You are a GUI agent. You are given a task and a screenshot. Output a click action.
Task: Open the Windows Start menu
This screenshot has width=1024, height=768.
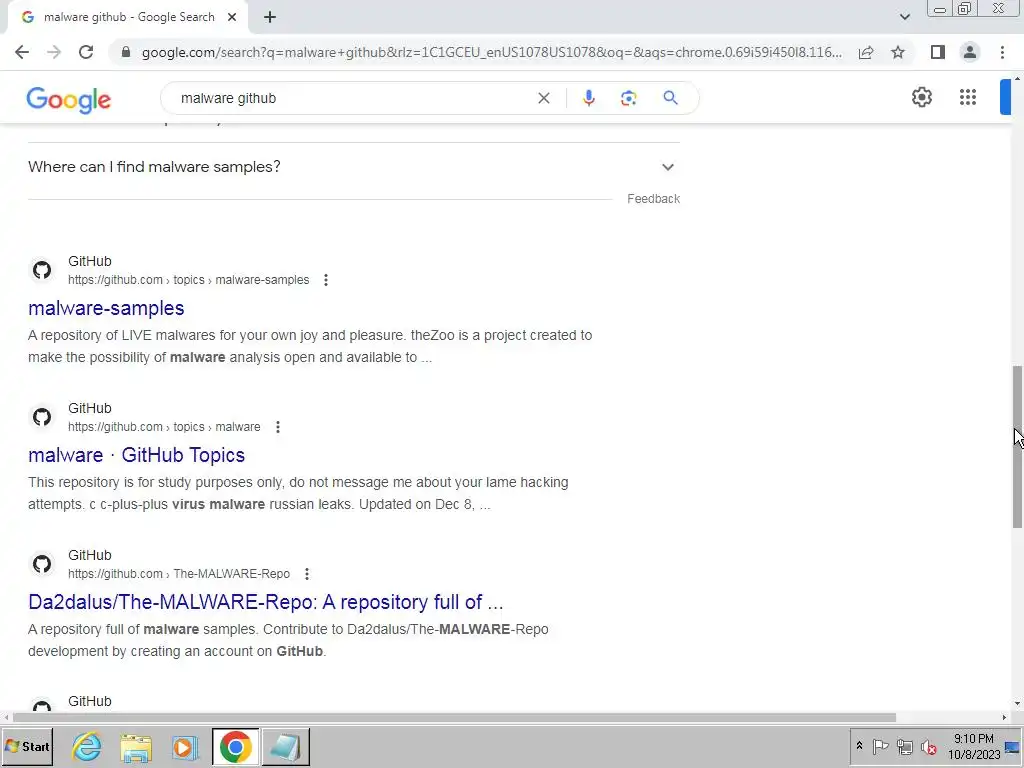pos(27,746)
